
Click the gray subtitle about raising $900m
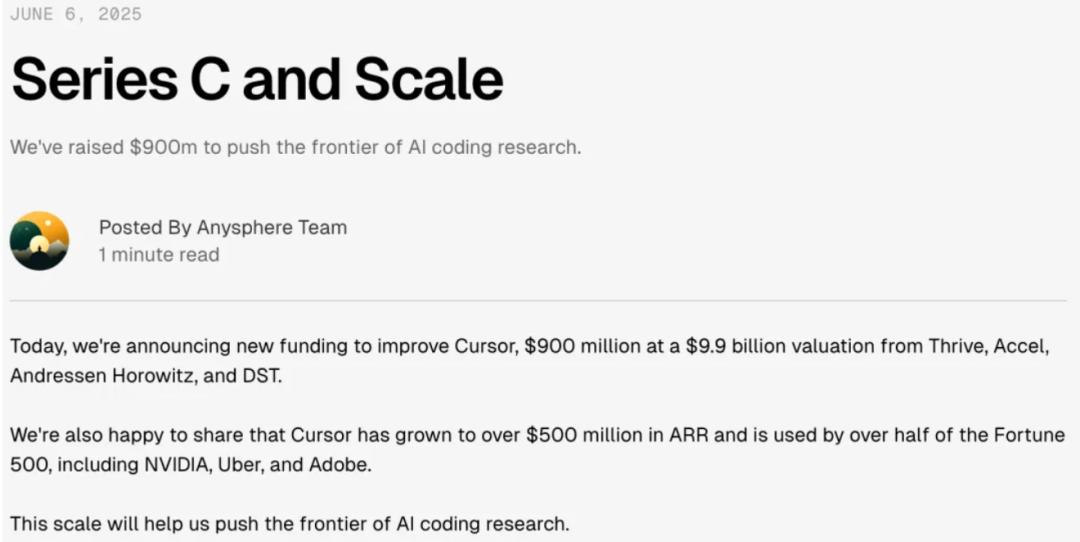coord(295,147)
